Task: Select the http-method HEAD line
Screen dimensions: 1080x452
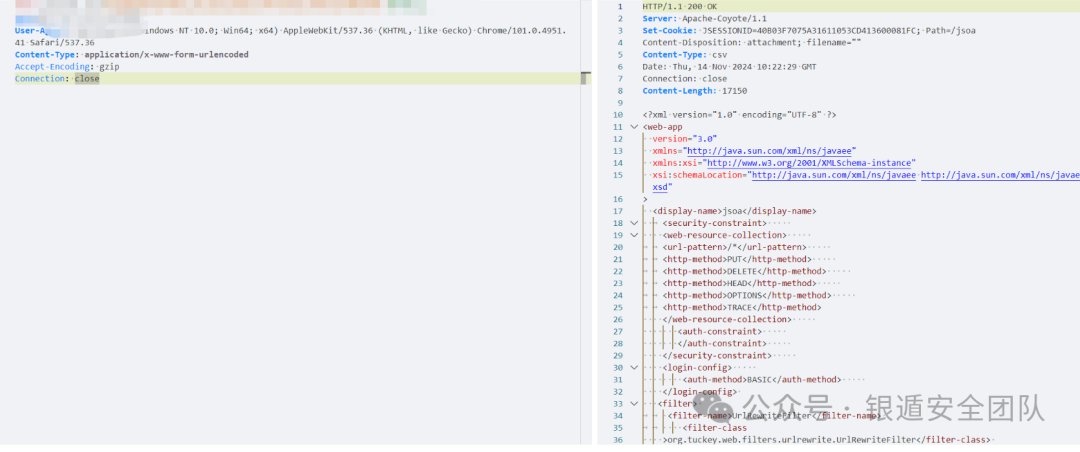Action: tap(739, 283)
